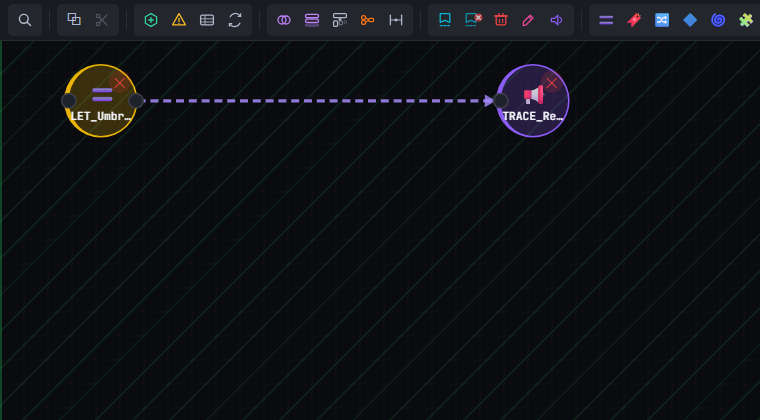Click the orange scissors split icon
Image resolution: width=760 pixels, height=420 pixels.
tap(367, 20)
